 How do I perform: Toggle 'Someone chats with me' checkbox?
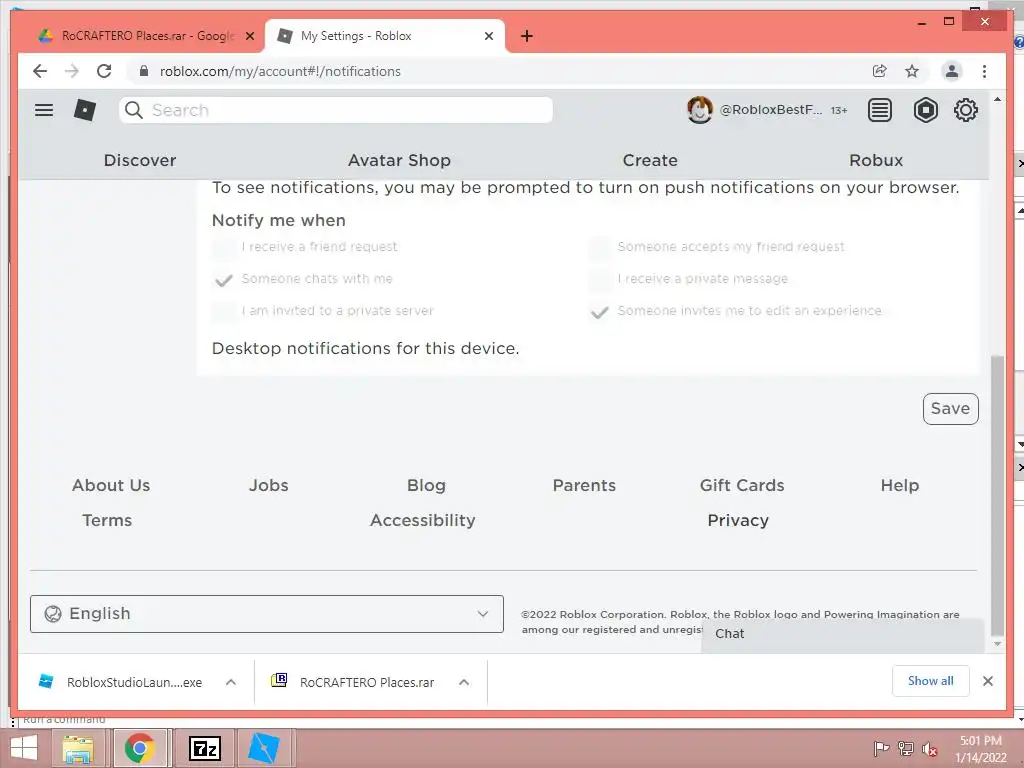pyautogui.click(x=223, y=280)
